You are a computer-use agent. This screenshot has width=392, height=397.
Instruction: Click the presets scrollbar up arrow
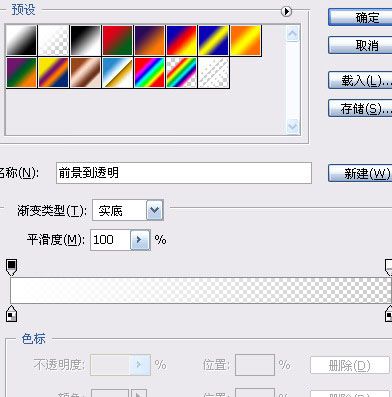(292, 34)
